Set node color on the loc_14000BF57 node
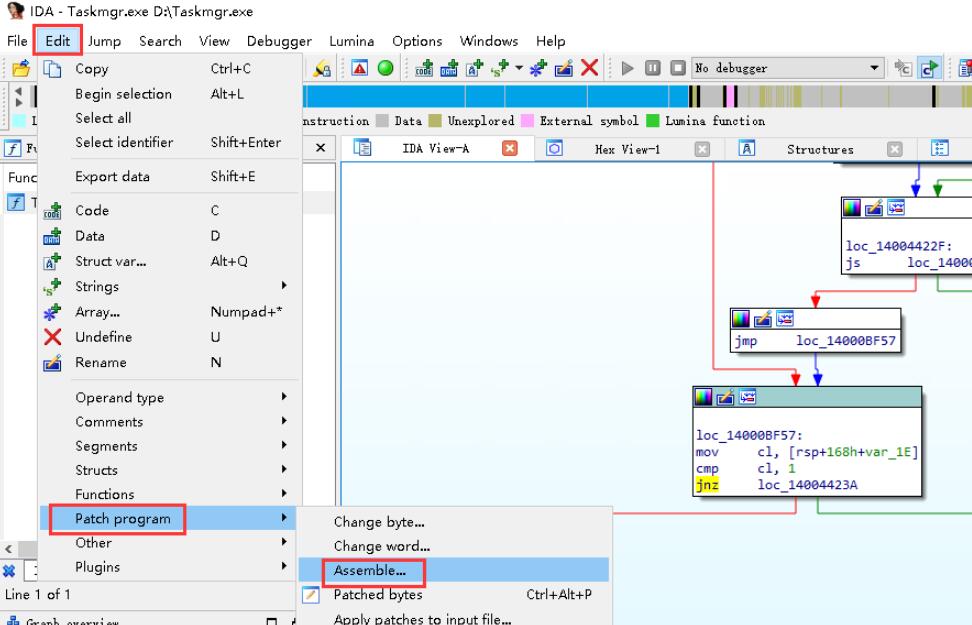 704,397
